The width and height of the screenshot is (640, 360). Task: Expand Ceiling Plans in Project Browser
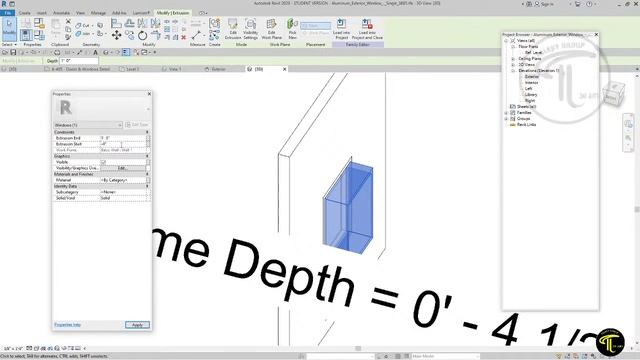[x=513, y=59]
